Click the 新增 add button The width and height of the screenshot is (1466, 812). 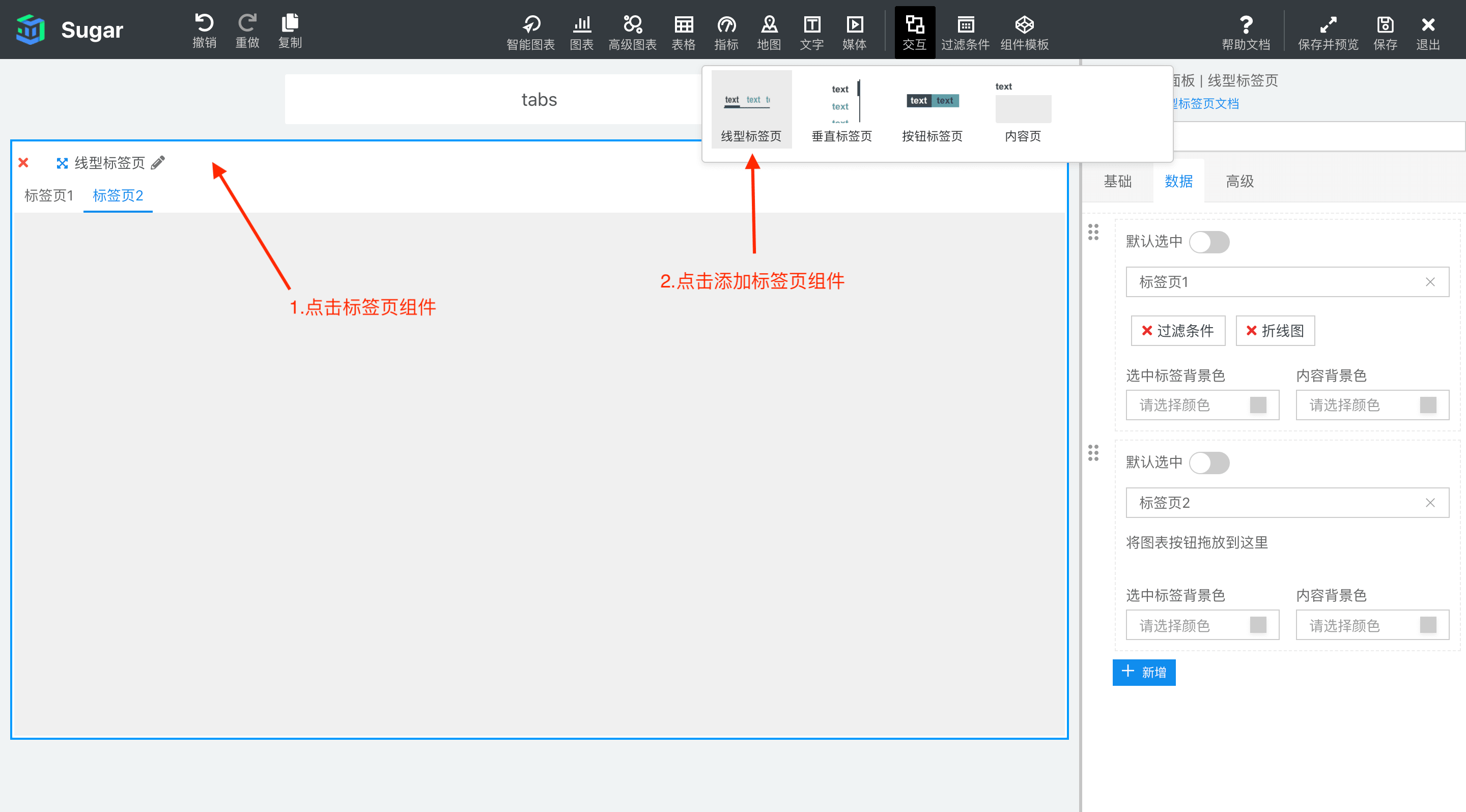coord(1144,672)
